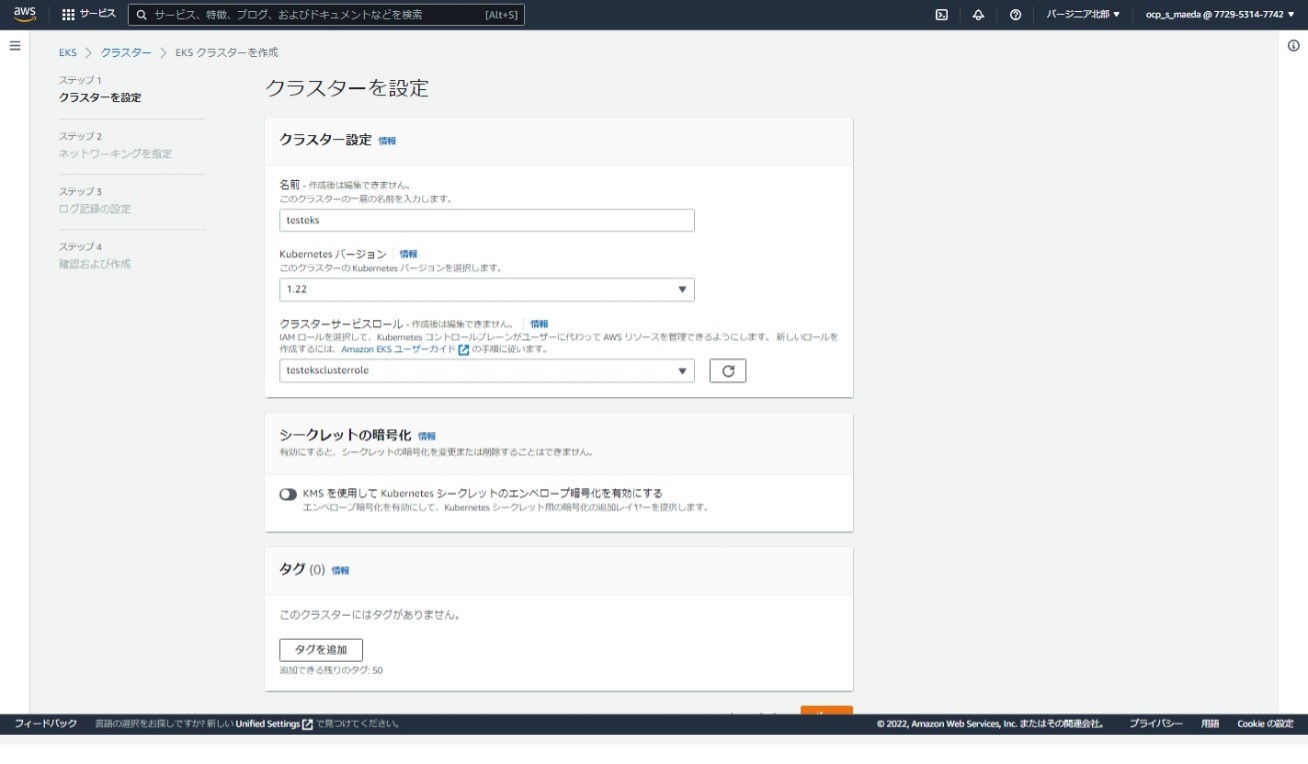Open the info panel icon at right edge
Viewport: 1308px width, 764px height.
pyautogui.click(x=1294, y=46)
